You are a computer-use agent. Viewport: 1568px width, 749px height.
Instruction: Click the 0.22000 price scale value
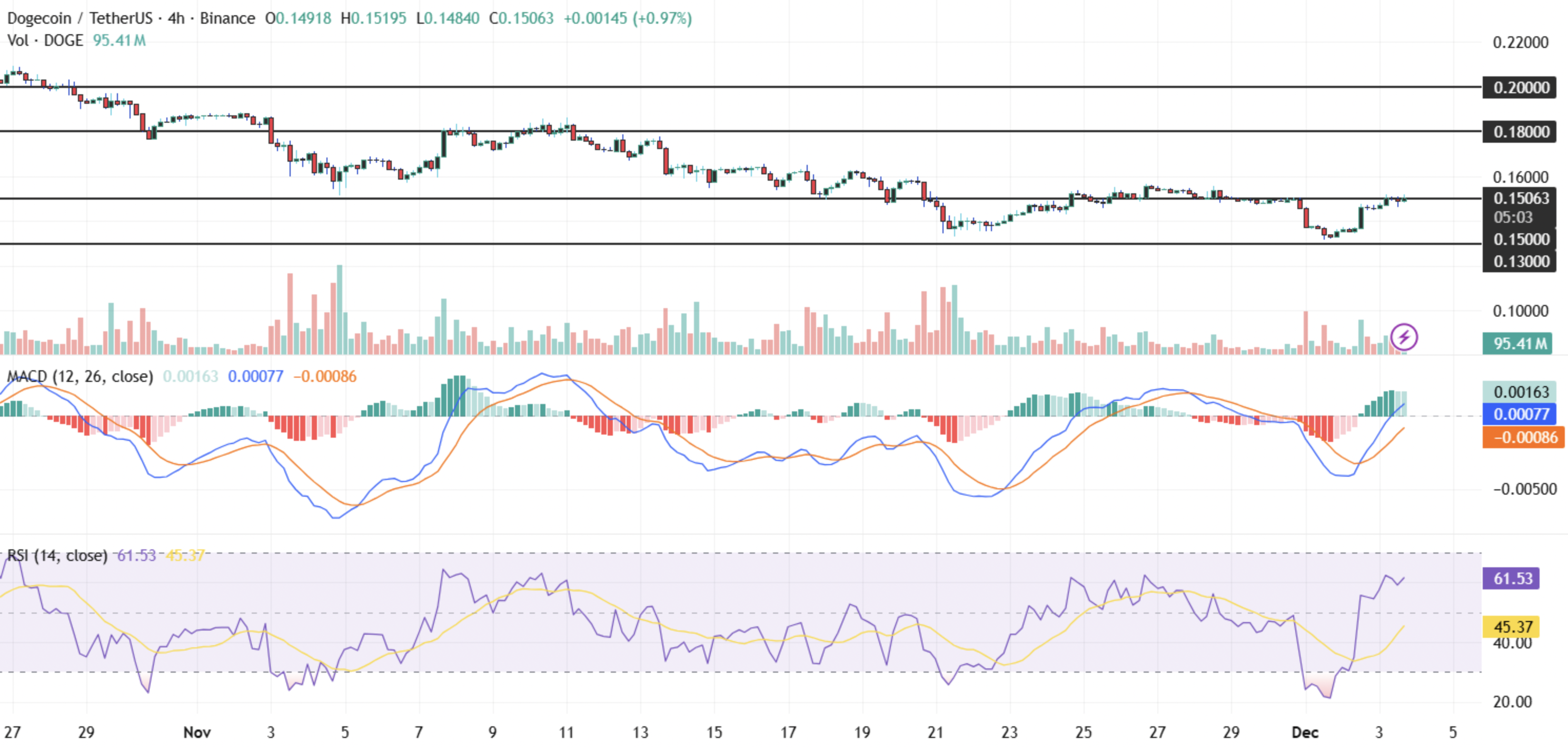1520,43
